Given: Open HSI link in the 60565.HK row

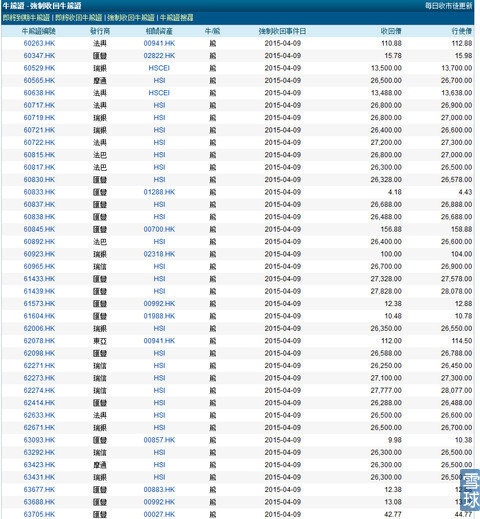Looking at the screenshot, I should pos(159,80).
